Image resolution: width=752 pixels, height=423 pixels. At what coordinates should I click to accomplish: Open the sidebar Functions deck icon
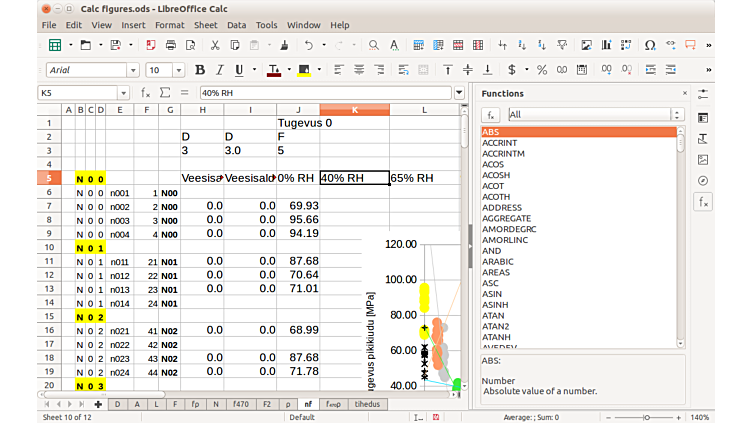tap(703, 202)
